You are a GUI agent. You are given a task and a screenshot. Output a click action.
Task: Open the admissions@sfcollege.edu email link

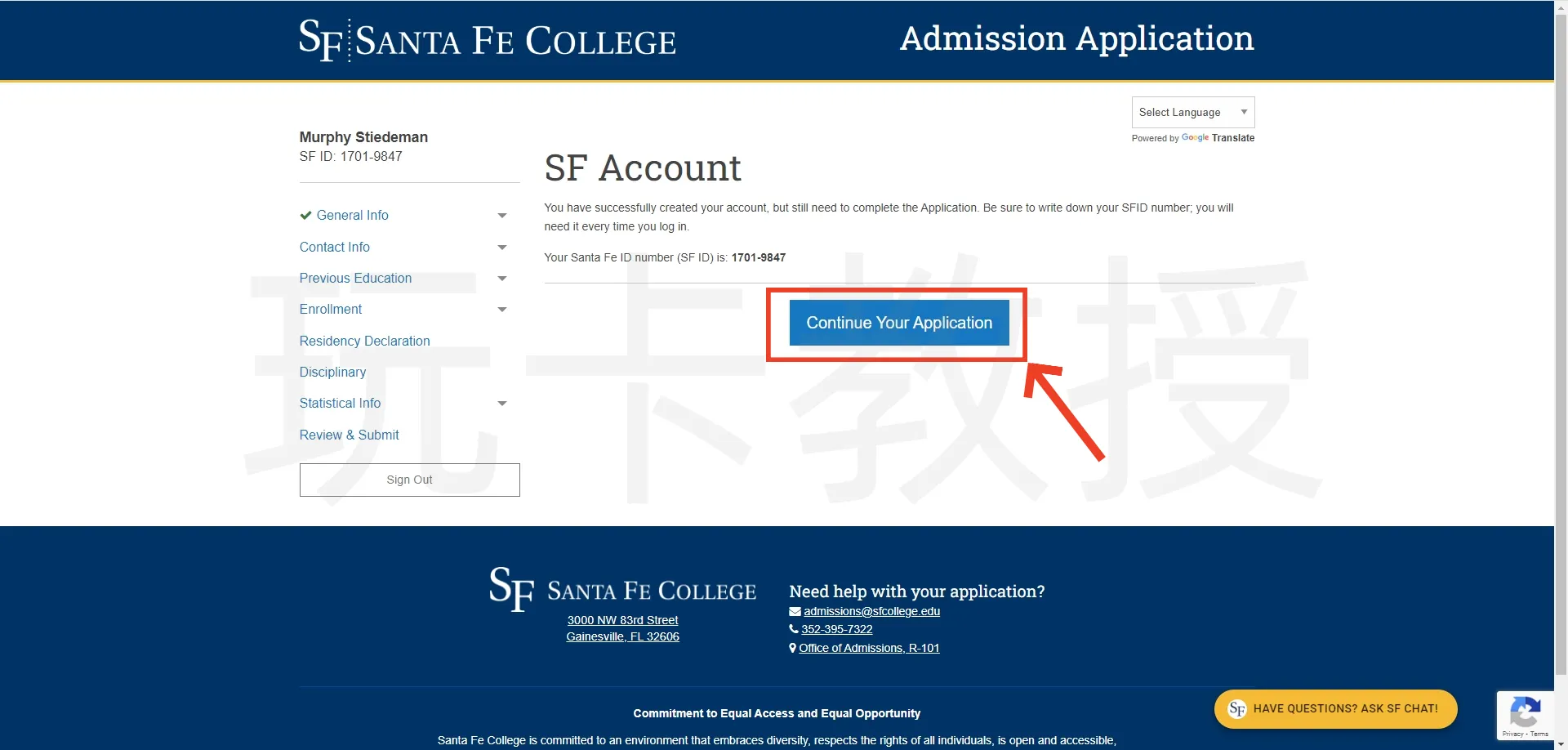[x=871, y=611]
